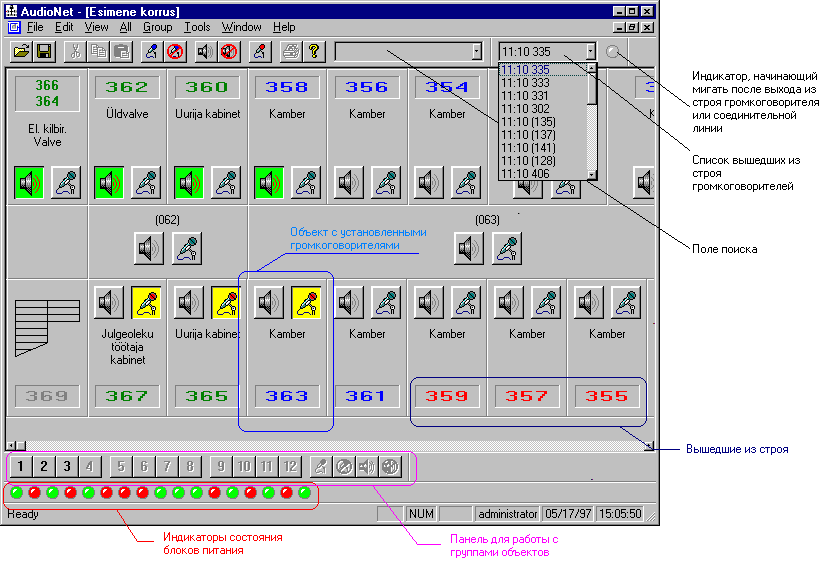Viewport: 838px width, 562px height.
Task: Click group button 3
Action: click(x=67, y=466)
